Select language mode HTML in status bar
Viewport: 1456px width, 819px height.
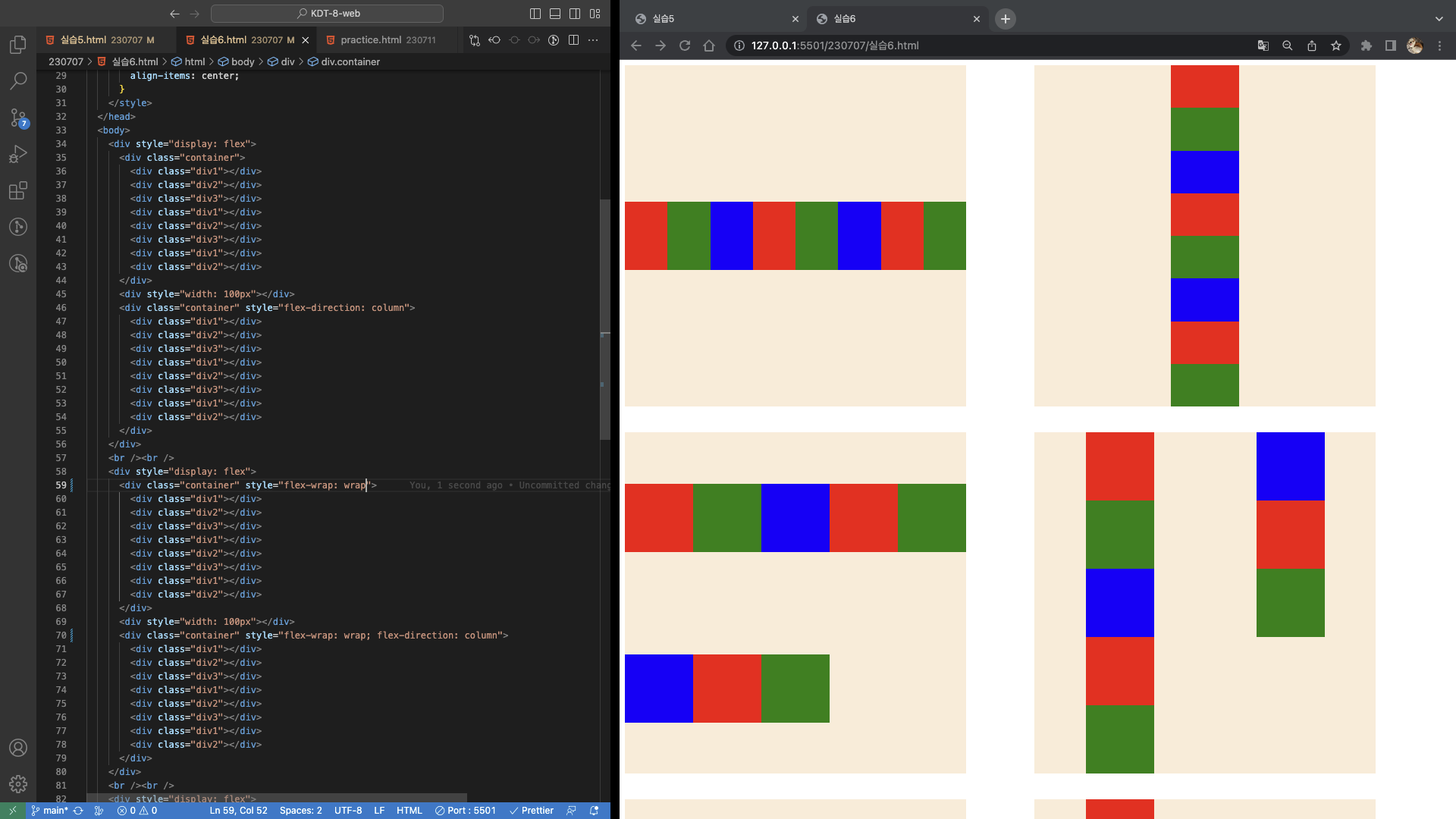(409, 811)
